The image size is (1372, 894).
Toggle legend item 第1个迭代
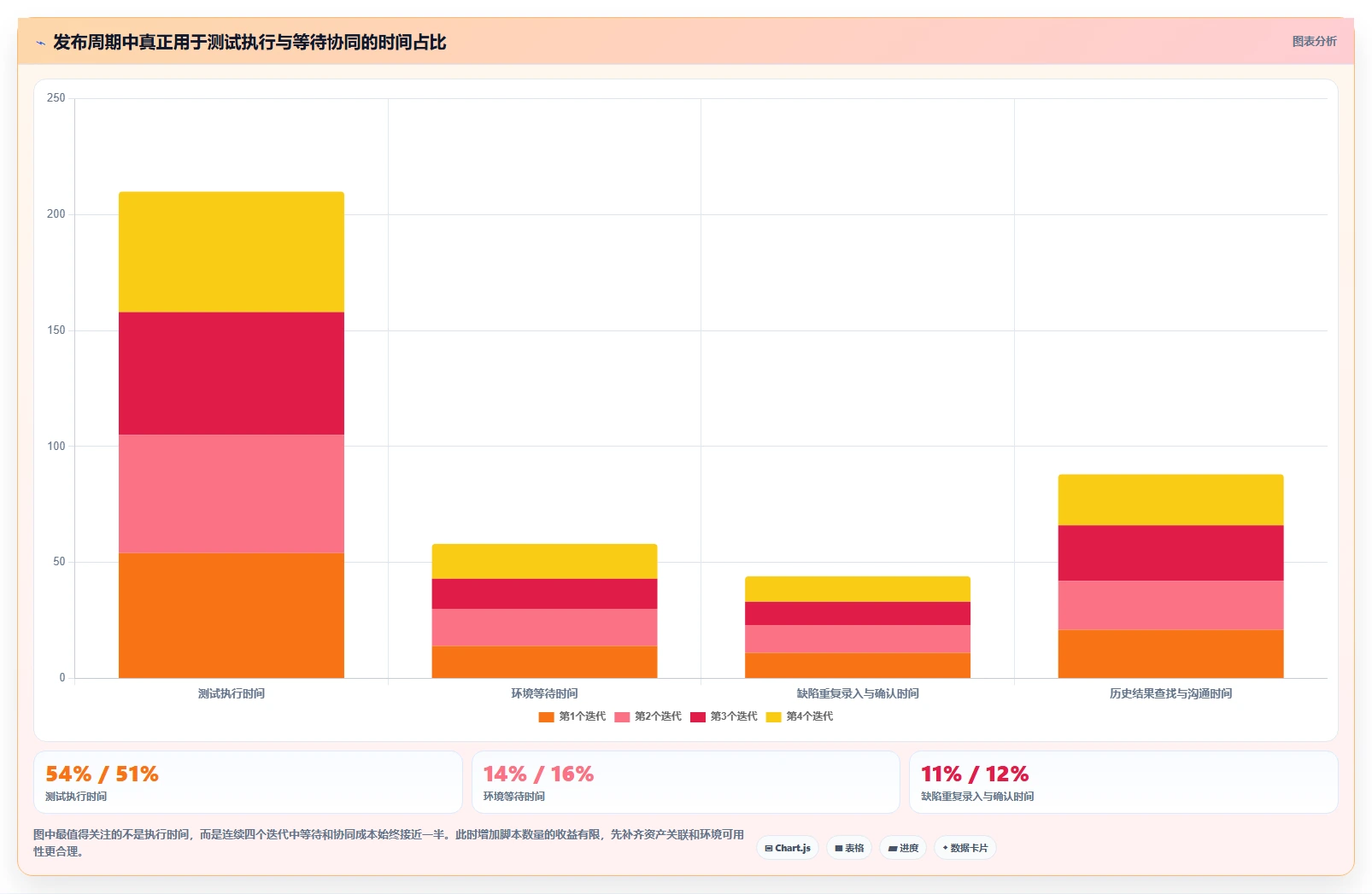pos(572,716)
